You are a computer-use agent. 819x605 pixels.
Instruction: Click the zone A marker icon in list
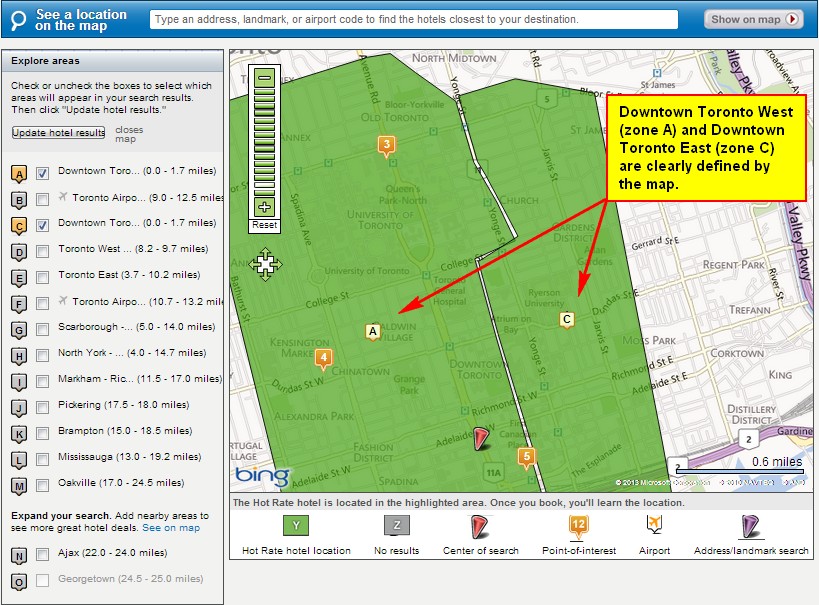(x=19, y=174)
